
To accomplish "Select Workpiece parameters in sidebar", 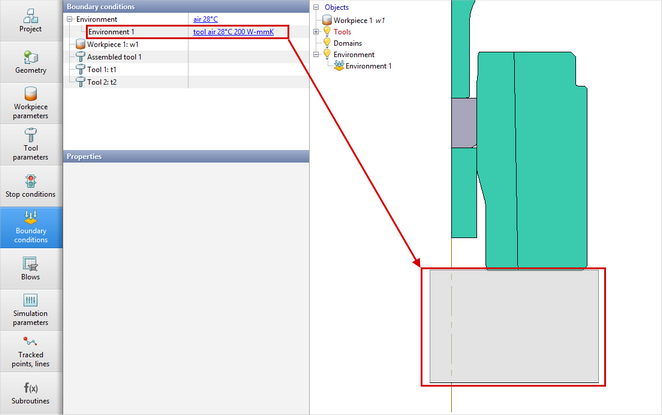I will pos(30,103).
